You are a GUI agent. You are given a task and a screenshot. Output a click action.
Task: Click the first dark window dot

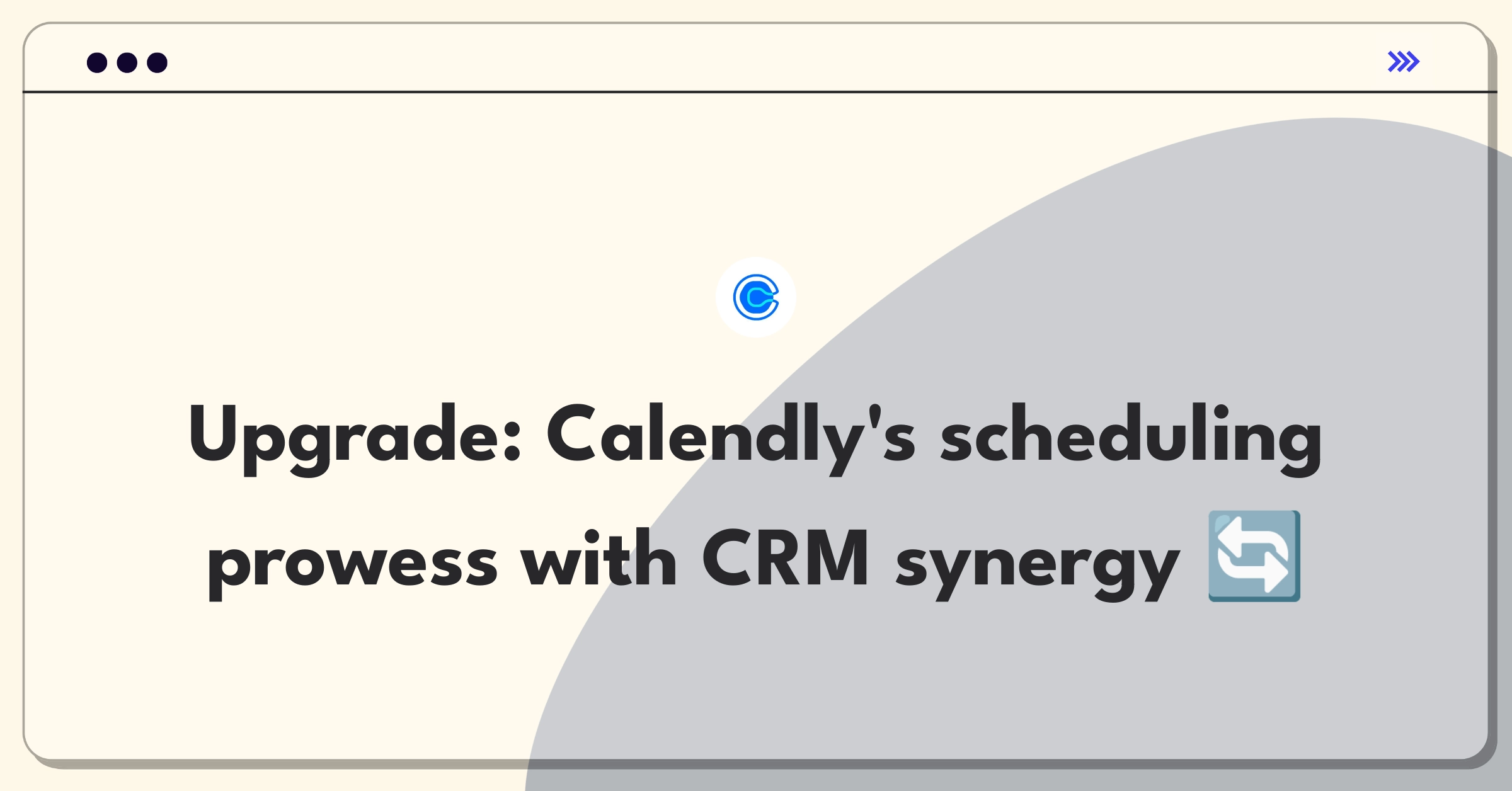[x=97, y=62]
